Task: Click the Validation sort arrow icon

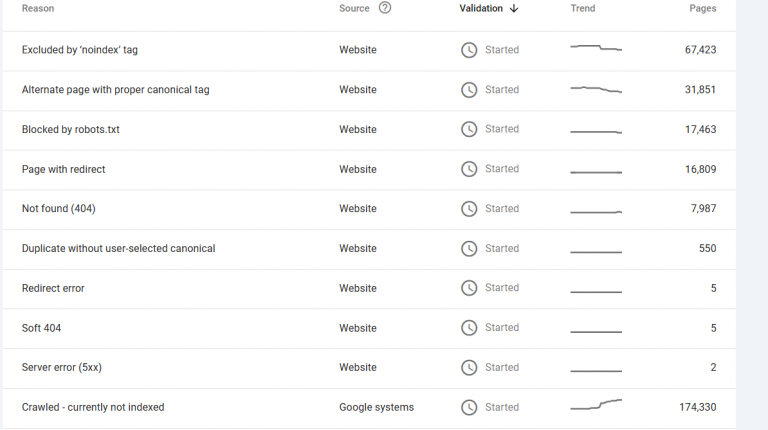Action: pos(514,8)
